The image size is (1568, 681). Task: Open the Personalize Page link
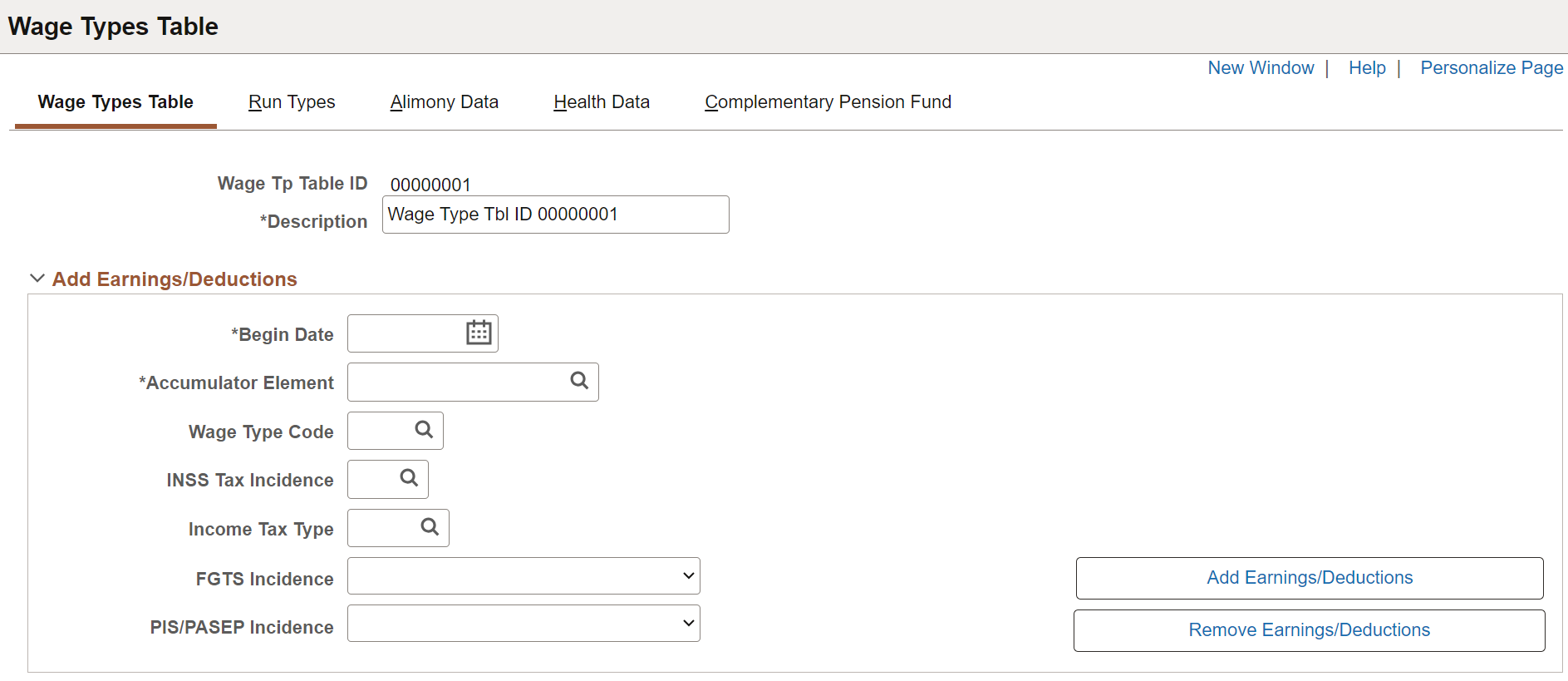tap(1492, 68)
